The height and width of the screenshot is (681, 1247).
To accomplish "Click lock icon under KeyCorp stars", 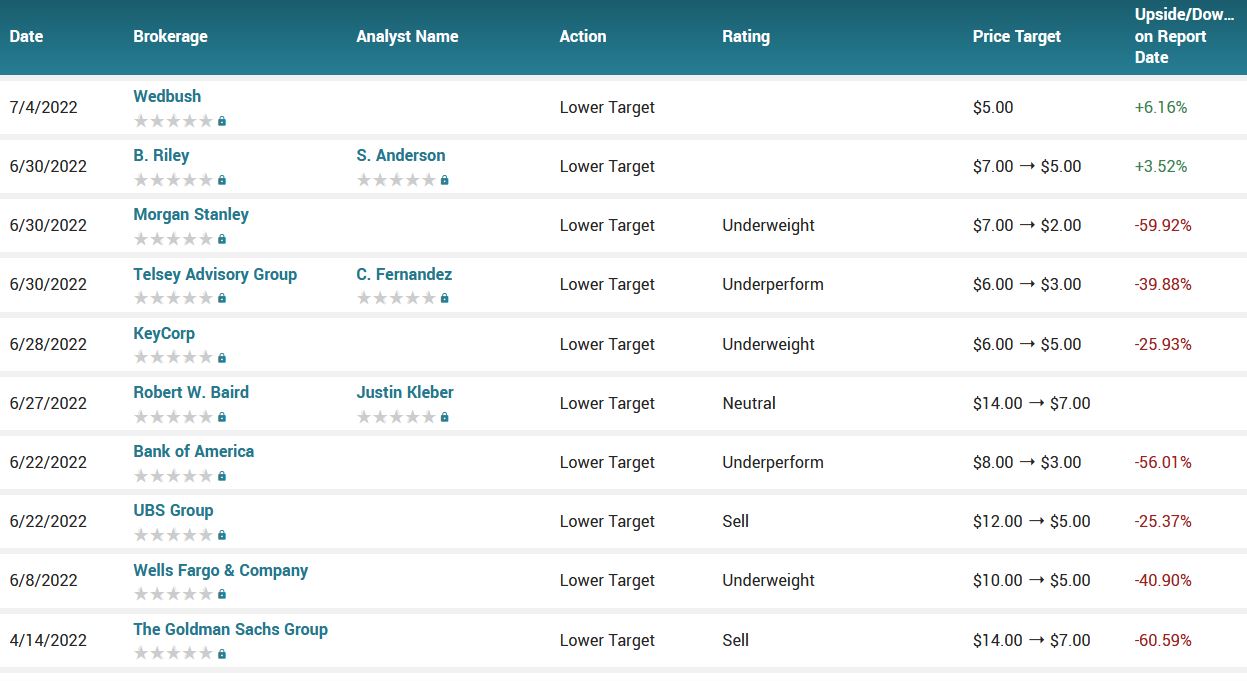I will 222,358.
